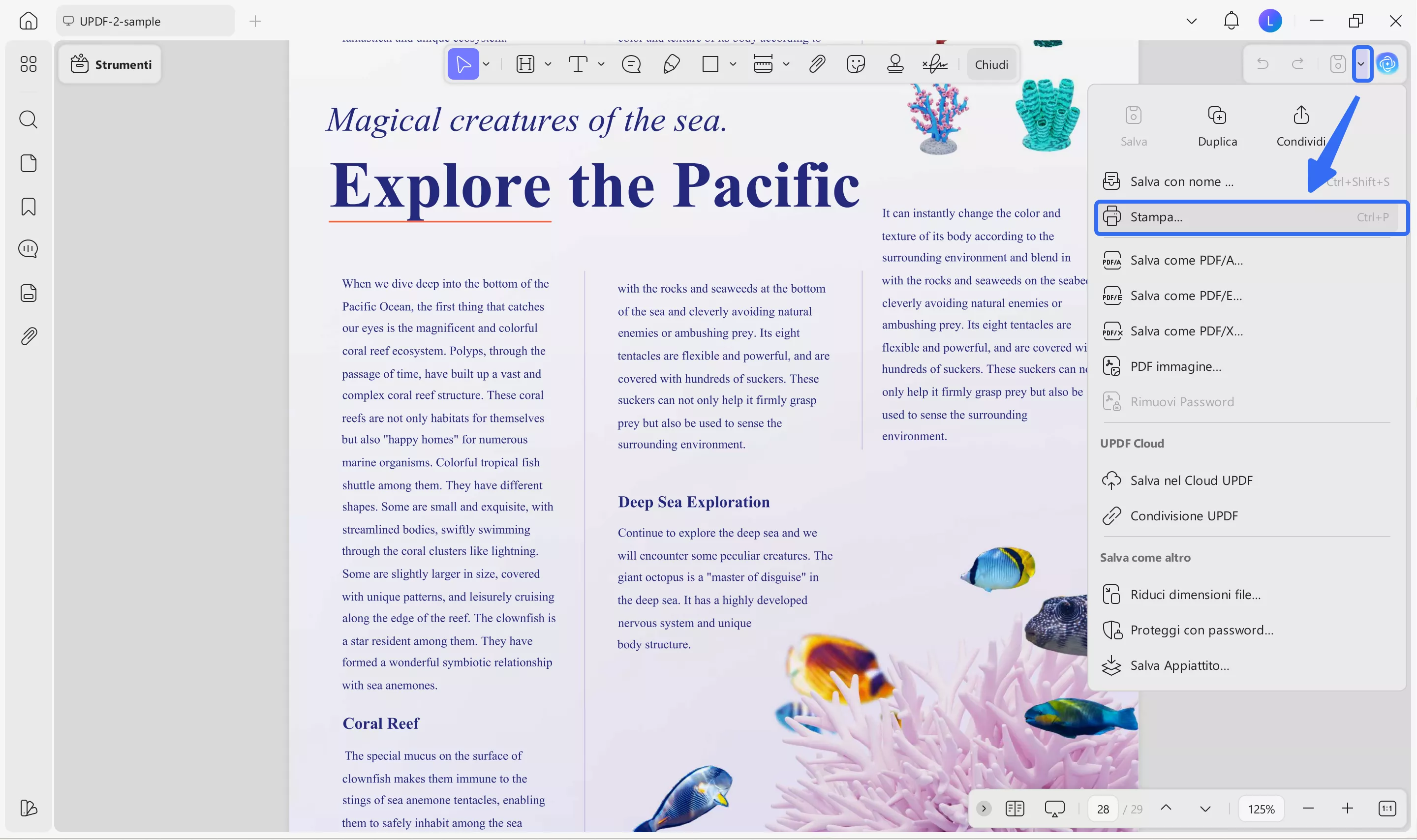Collapse the save options dropdown arrow

click(1361, 64)
